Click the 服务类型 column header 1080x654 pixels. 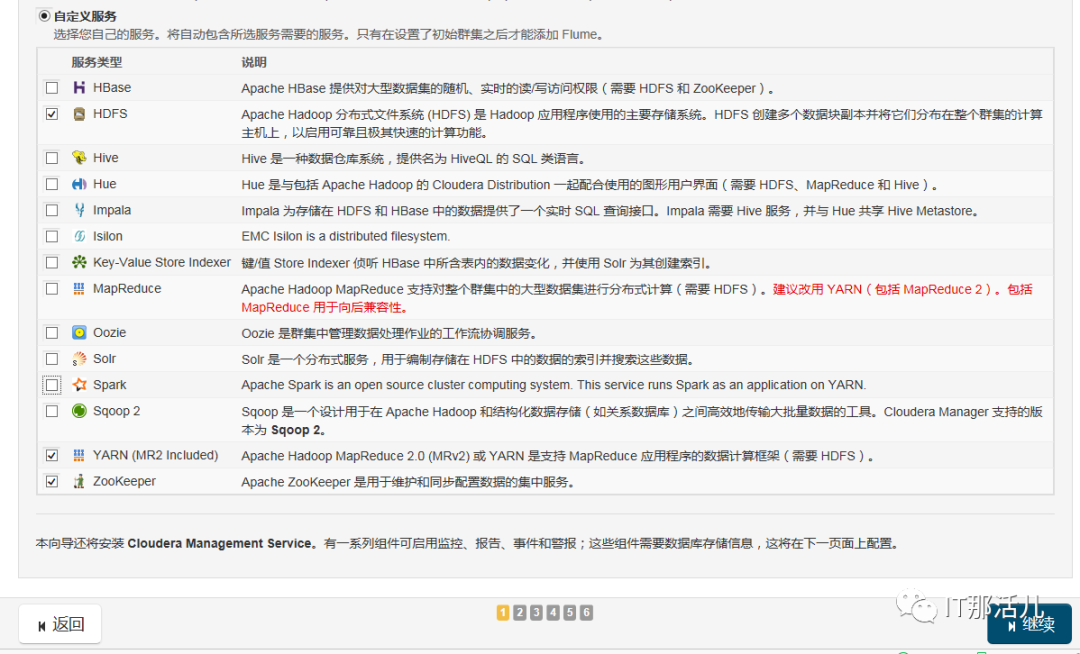(96, 62)
